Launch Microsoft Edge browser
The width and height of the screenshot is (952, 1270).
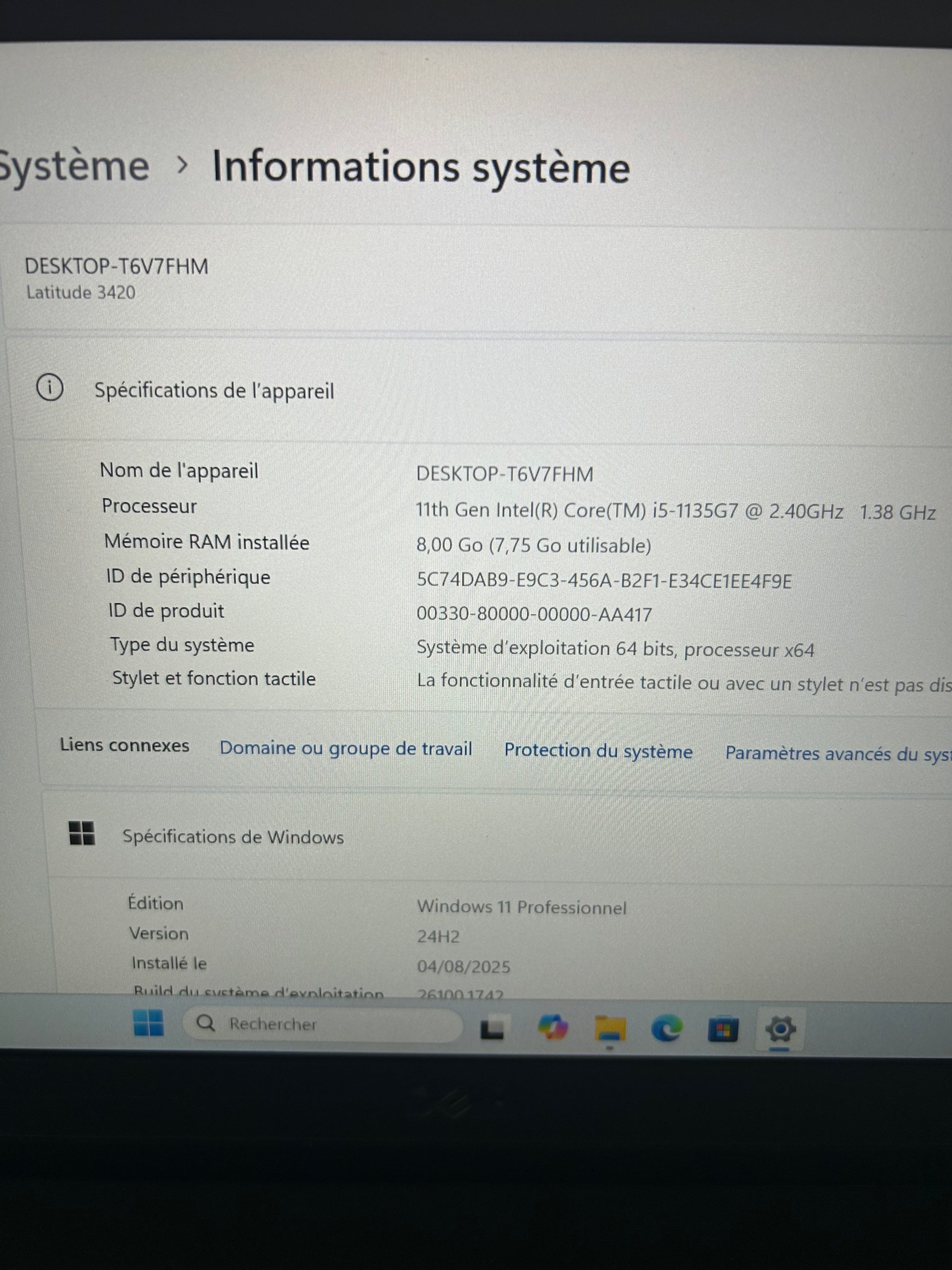666,1028
